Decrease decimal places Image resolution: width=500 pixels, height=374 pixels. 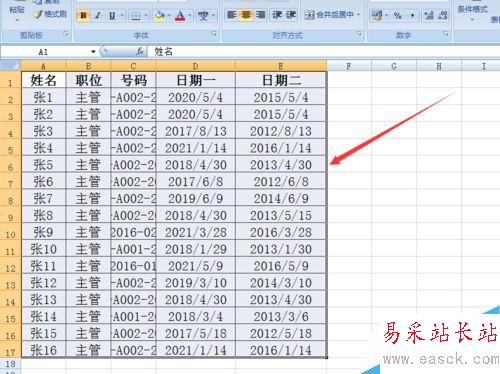point(443,15)
